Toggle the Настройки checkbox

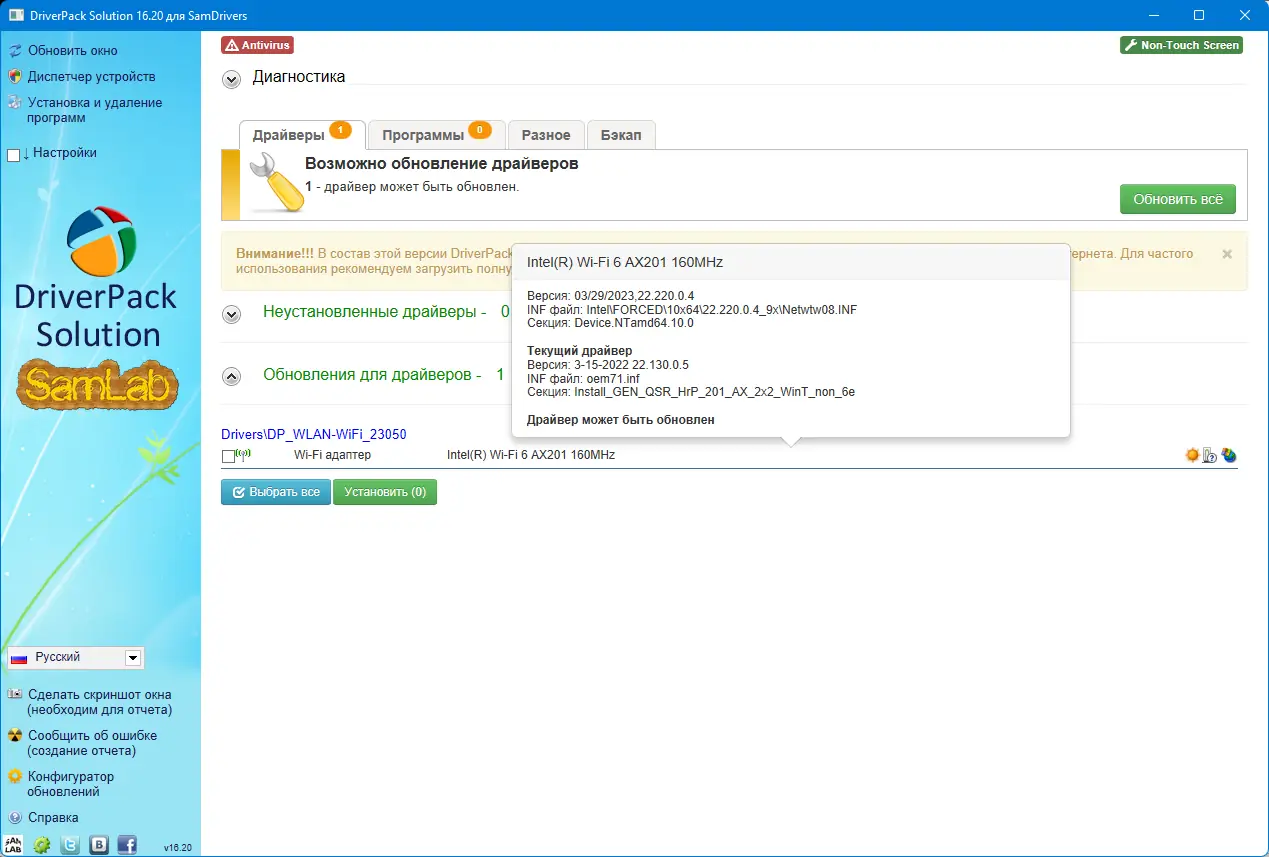tap(13, 154)
